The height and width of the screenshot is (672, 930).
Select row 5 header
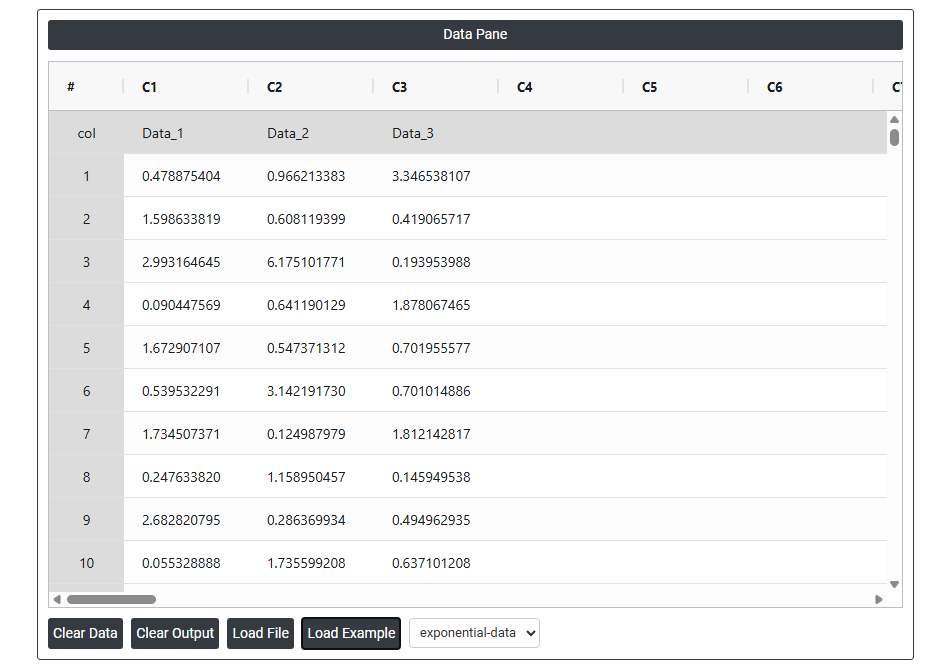[x=86, y=348]
